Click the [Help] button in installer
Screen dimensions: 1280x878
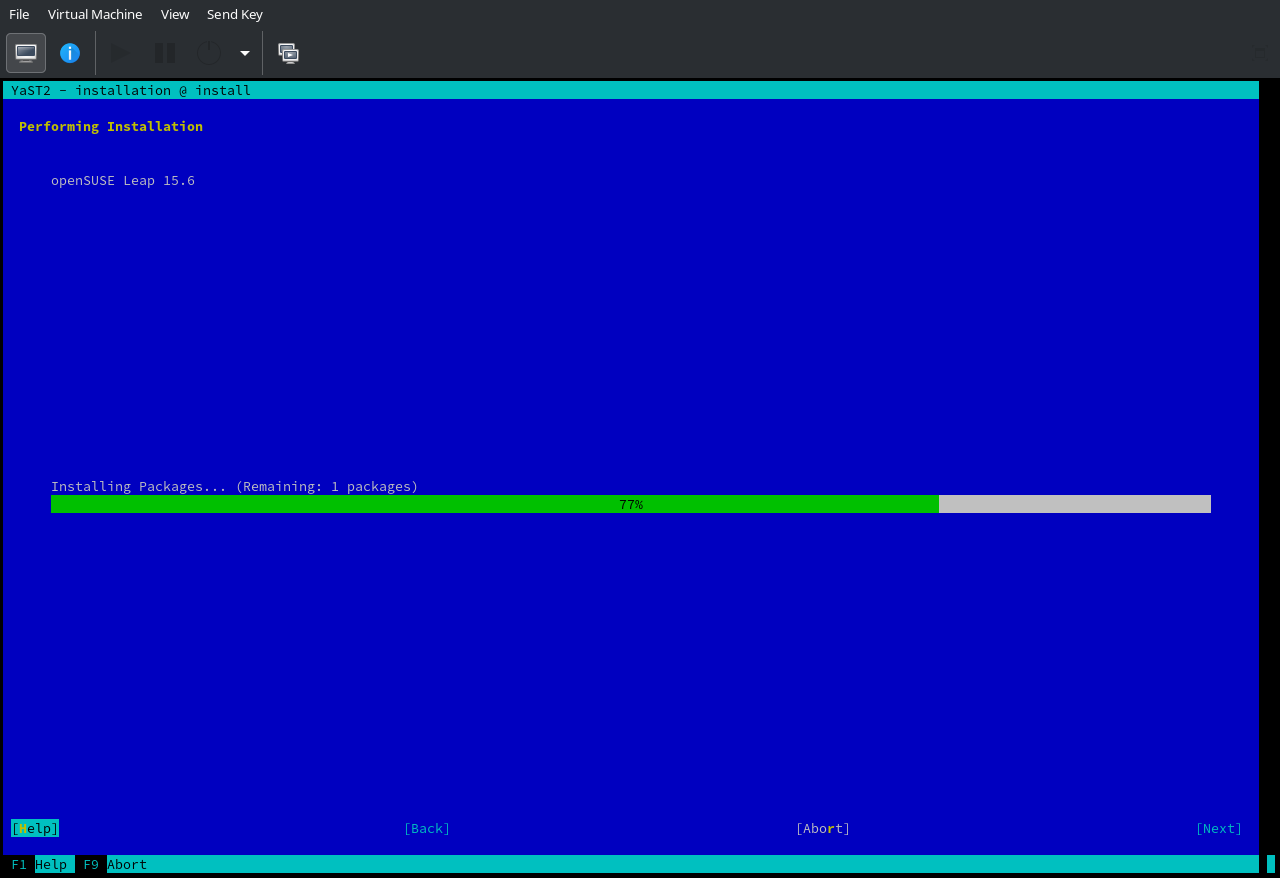pos(35,828)
